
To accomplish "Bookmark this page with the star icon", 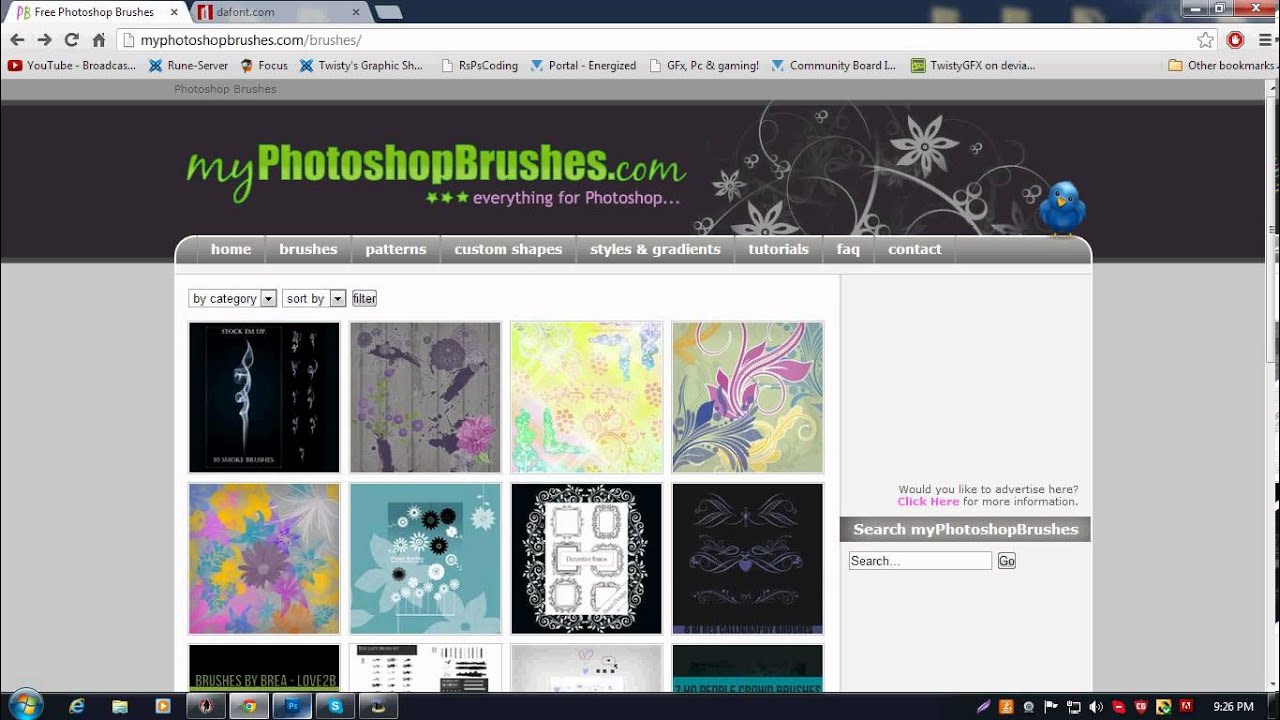I will (x=1206, y=40).
